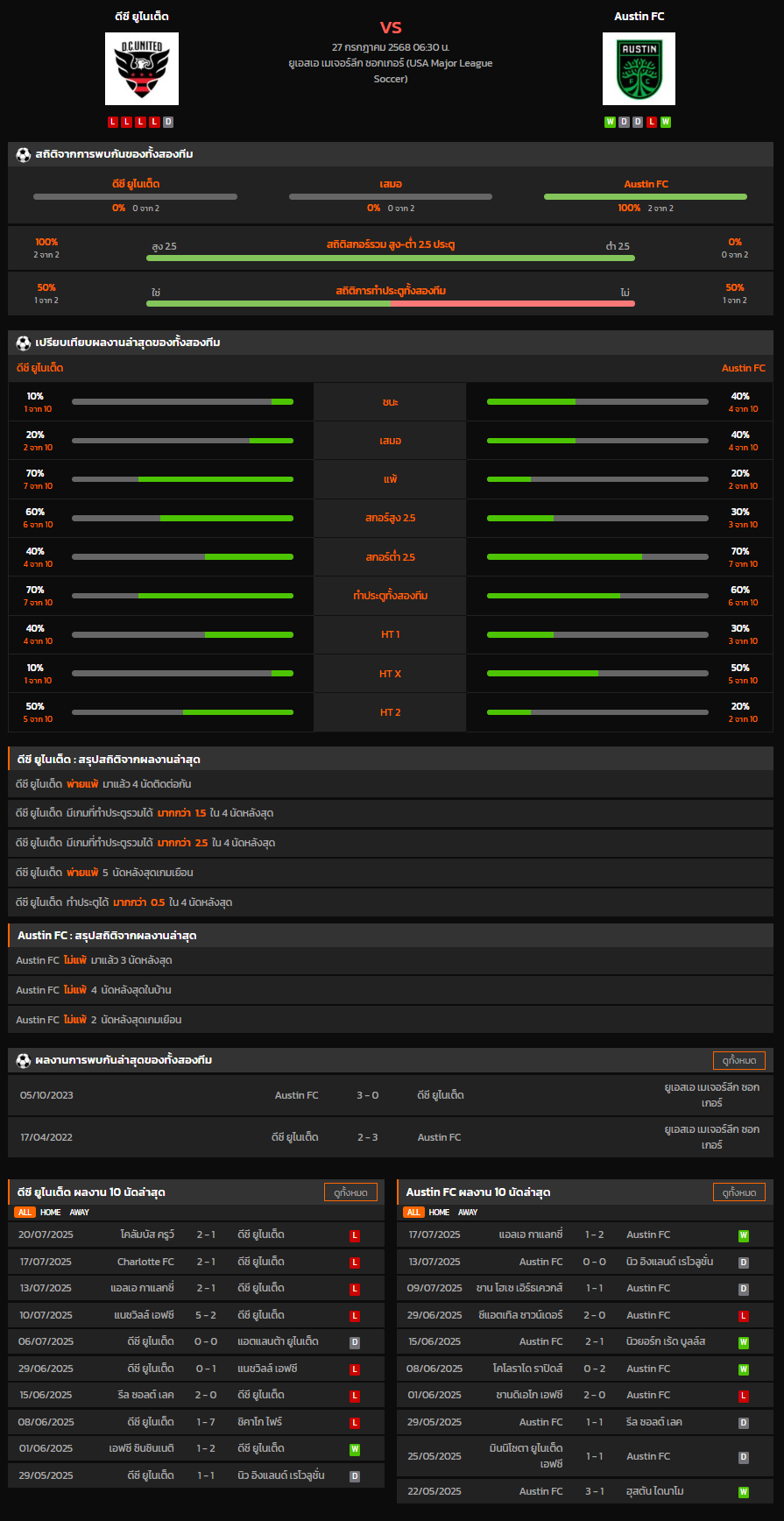Image resolution: width=784 pixels, height=1521 pixels.
Task: Open ดูทั้งหมด for Austin FC last 10 matches
Action: (x=739, y=1192)
